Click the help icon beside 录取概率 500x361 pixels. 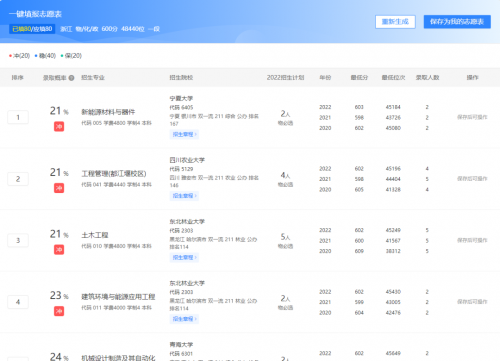click(x=71, y=78)
